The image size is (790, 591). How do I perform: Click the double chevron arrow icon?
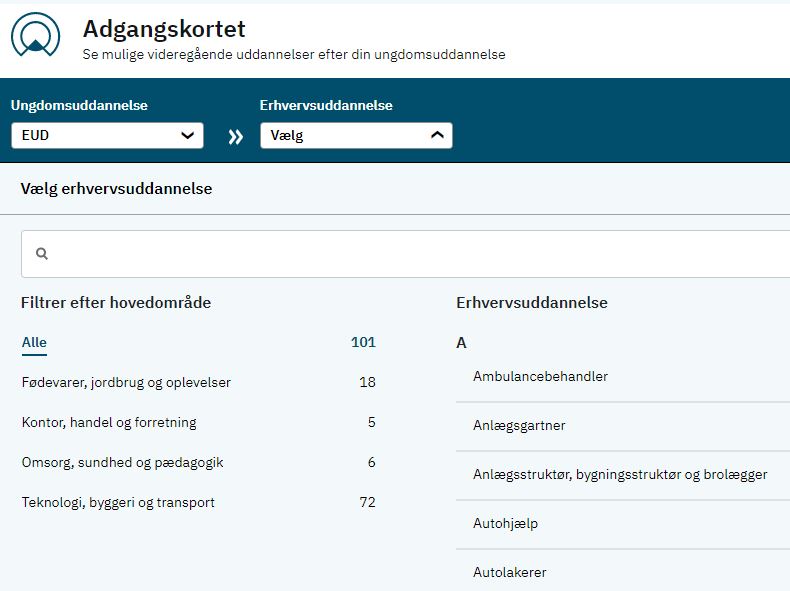click(x=235, y=137)
